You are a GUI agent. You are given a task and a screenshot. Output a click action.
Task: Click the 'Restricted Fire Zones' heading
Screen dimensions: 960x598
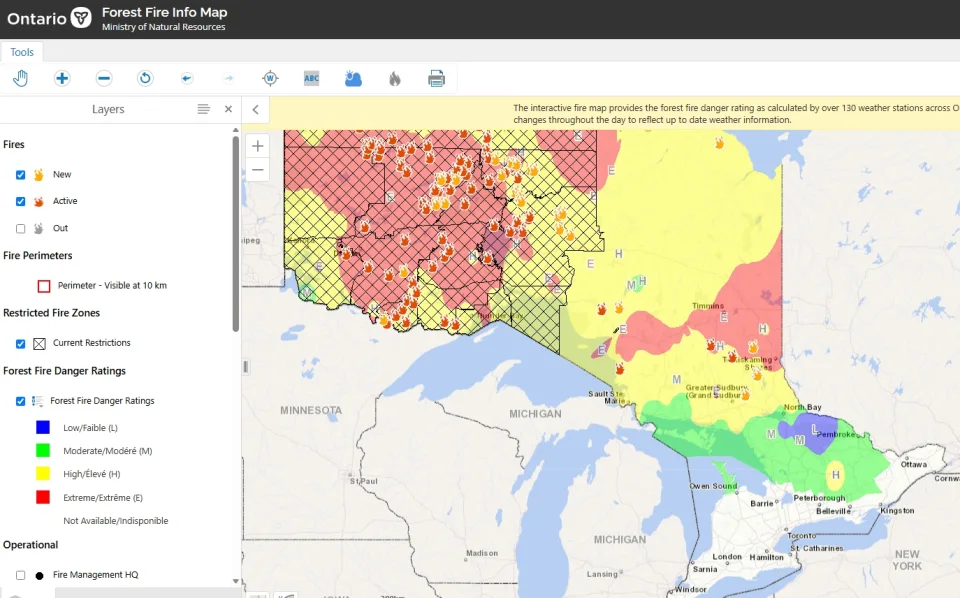51,313
